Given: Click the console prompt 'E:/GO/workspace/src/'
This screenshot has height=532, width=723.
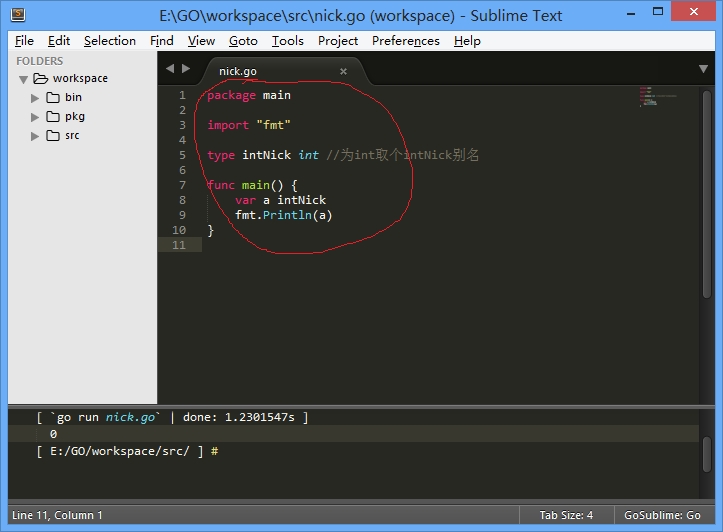Looking at the screenshot, I should pyautogui.click(x=120, y=451).
